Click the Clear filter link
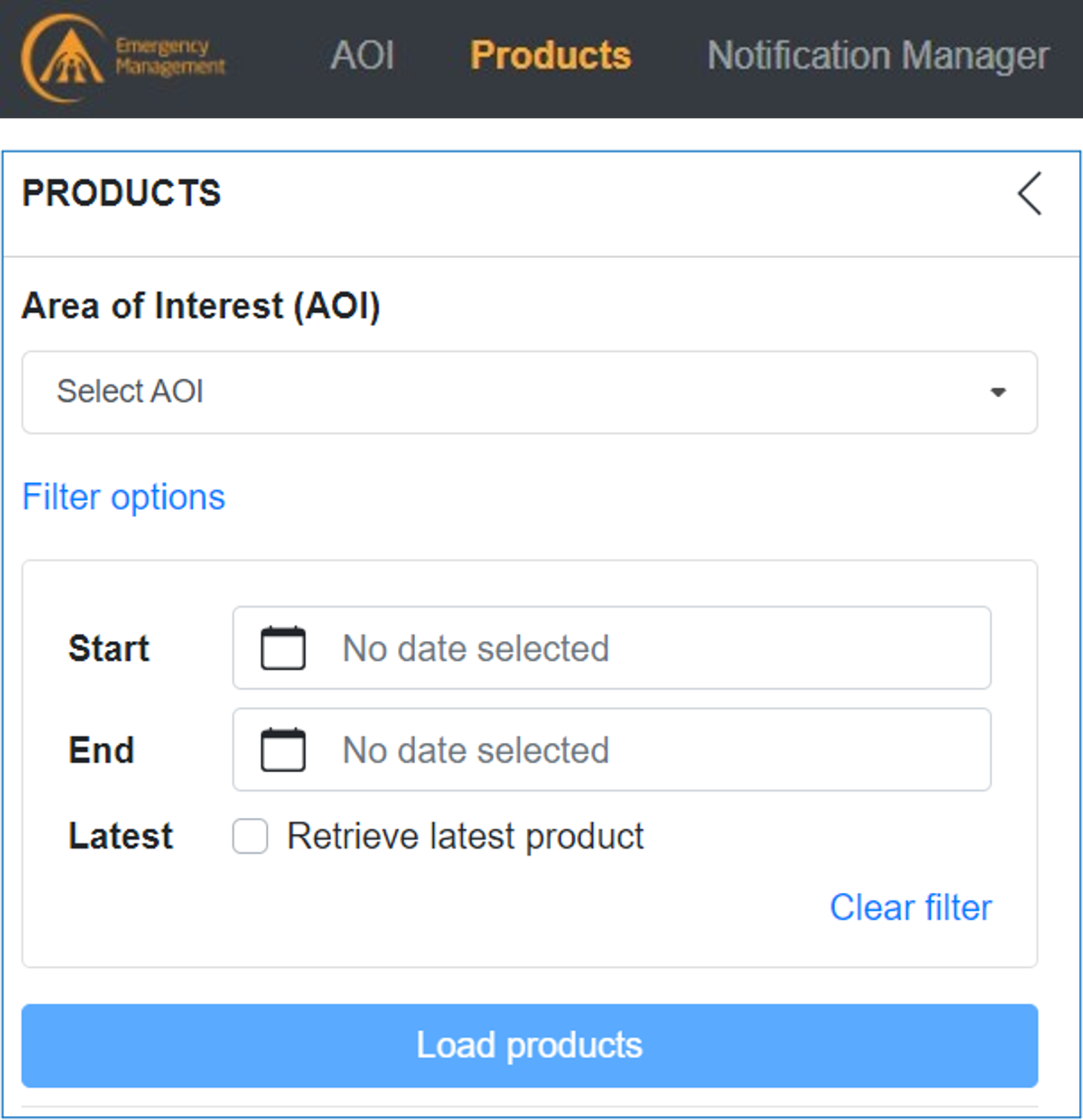1083x1120 pixels. point(910,907)
